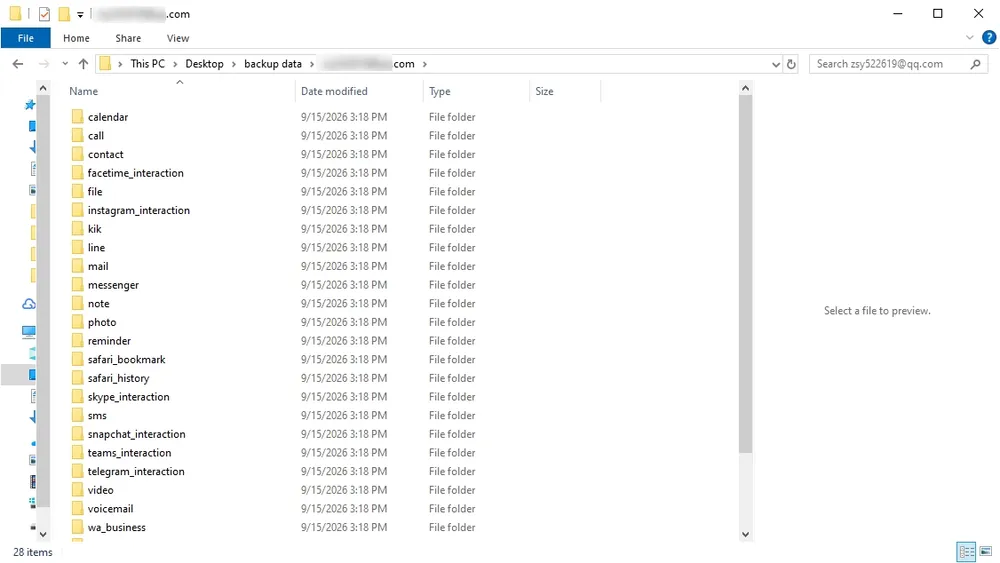Screen dimensions: 1000x563
Task: Select the instagram_interaction folder icon
Action: click(x=77, y=210)
